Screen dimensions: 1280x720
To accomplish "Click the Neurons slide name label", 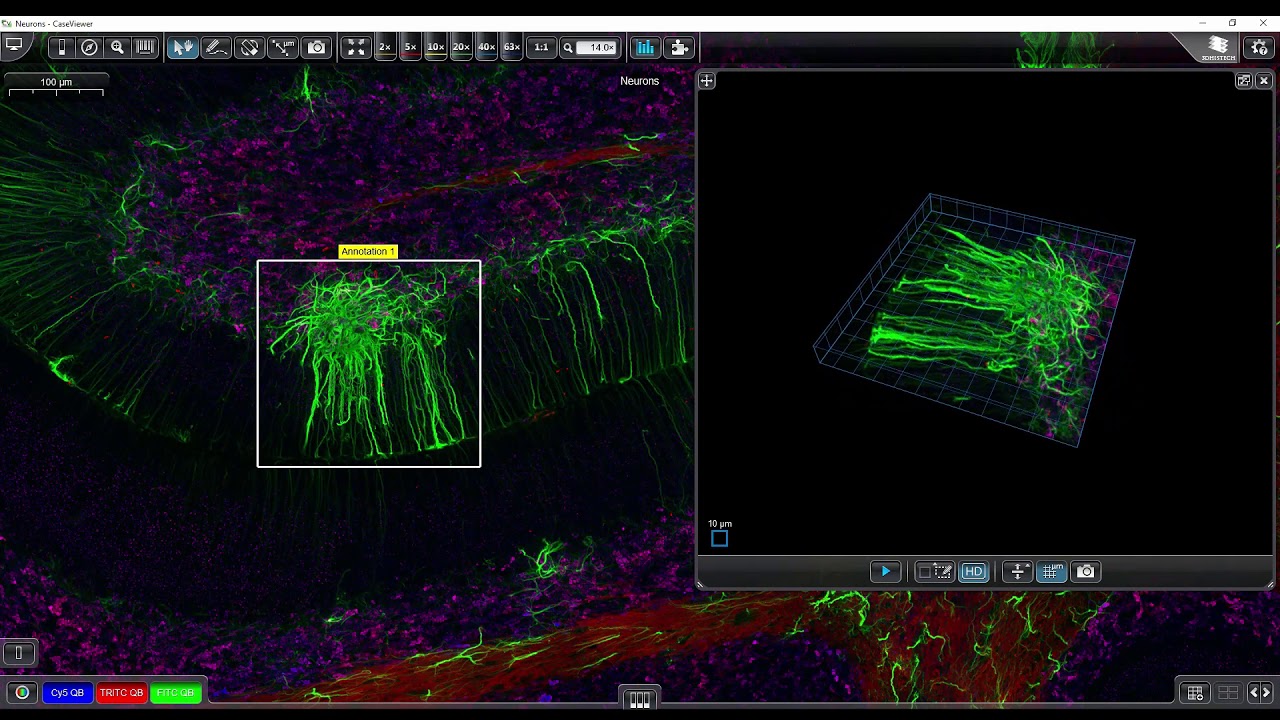I will pyautogui.click(x=639, y=81).
